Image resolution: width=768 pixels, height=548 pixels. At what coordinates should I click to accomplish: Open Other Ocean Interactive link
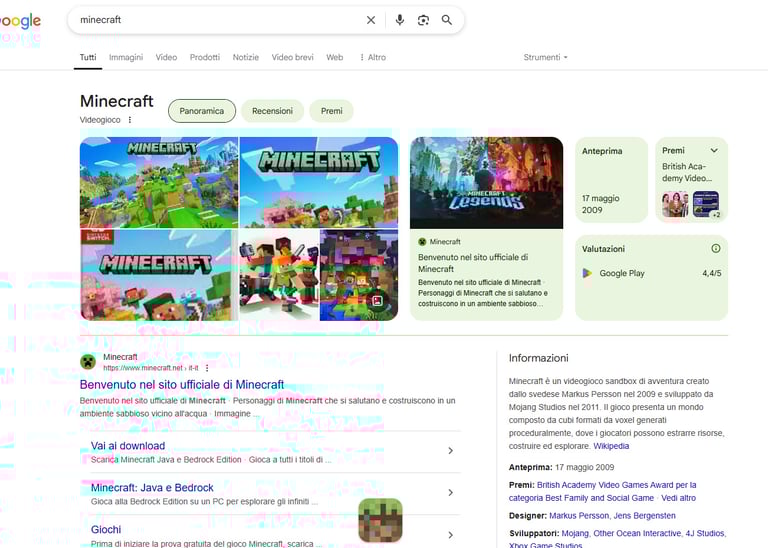point(637,533)
